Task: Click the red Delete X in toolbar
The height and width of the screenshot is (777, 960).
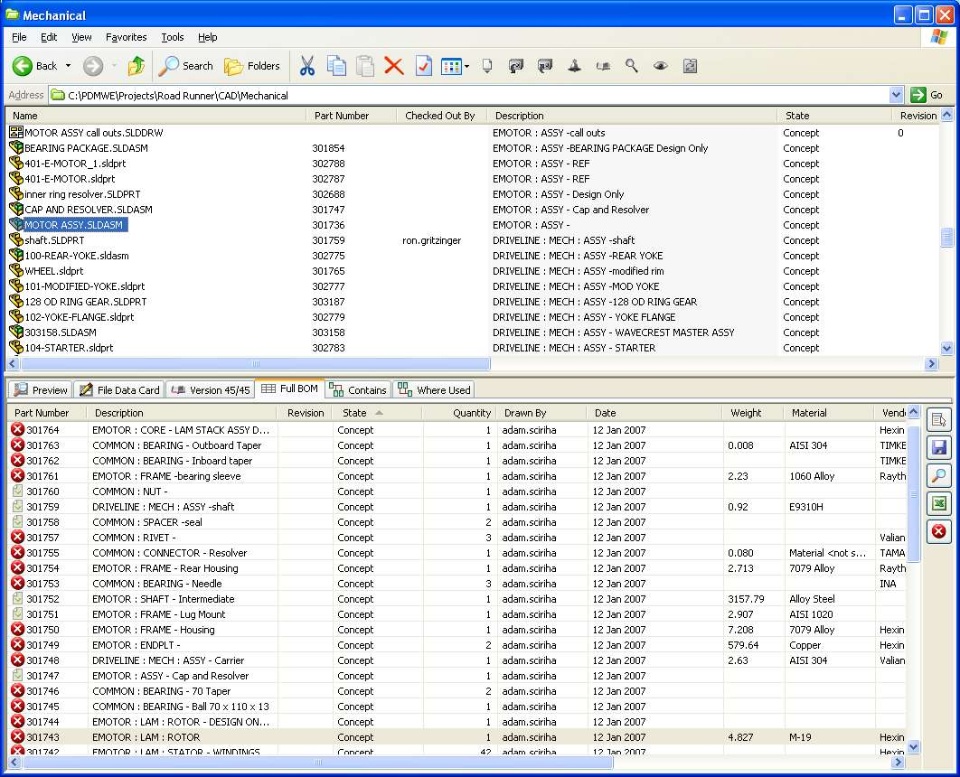Action: coord(394,66)
